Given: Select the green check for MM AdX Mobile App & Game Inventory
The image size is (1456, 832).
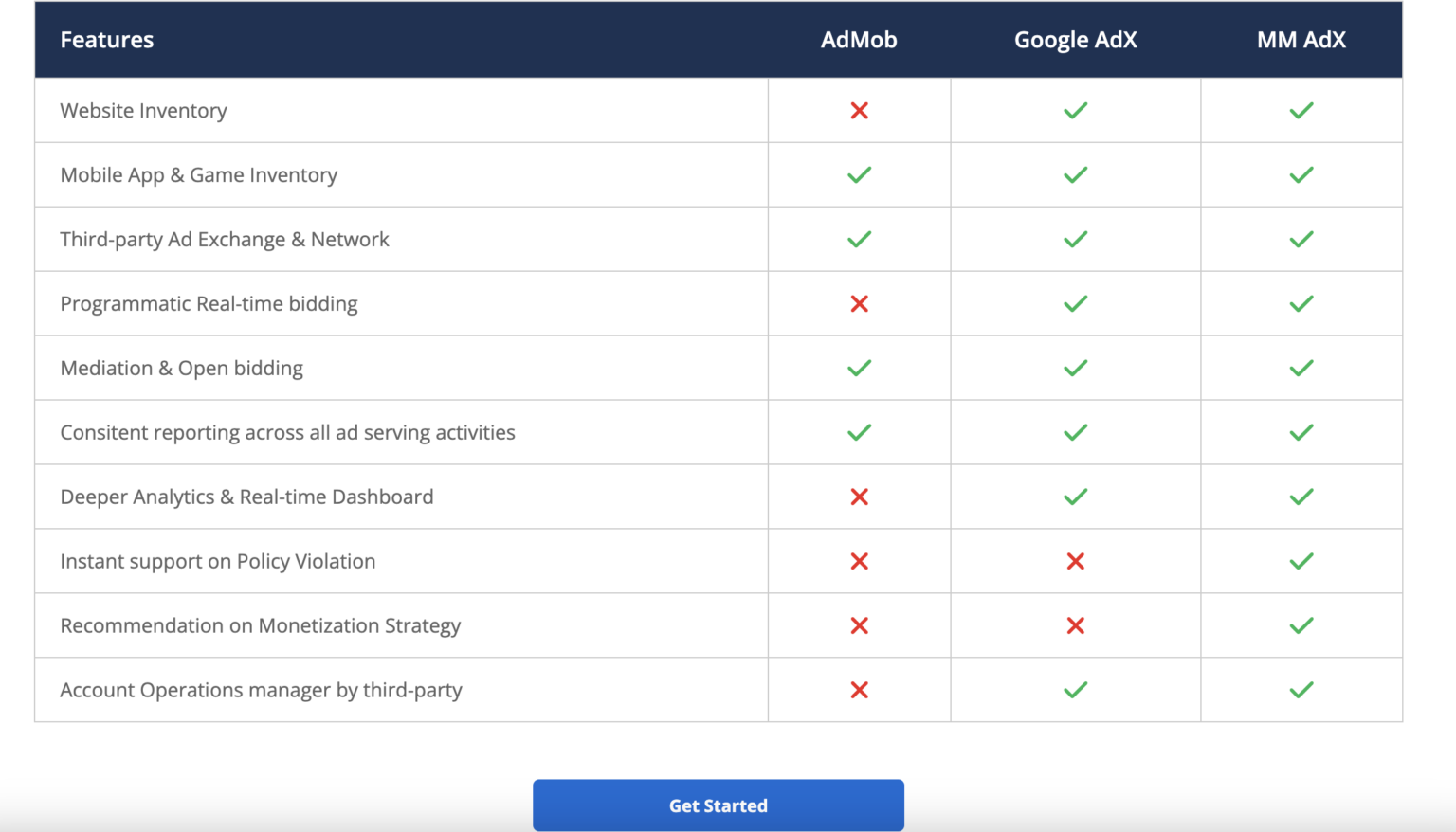Looking at the screenshot, I should [x=1301, y=174].
